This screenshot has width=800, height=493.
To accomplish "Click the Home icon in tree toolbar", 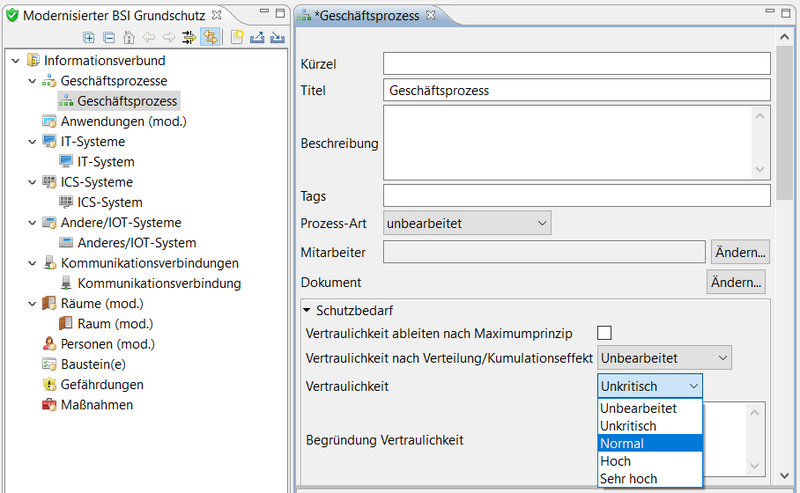I will click(x=129, y=37).
